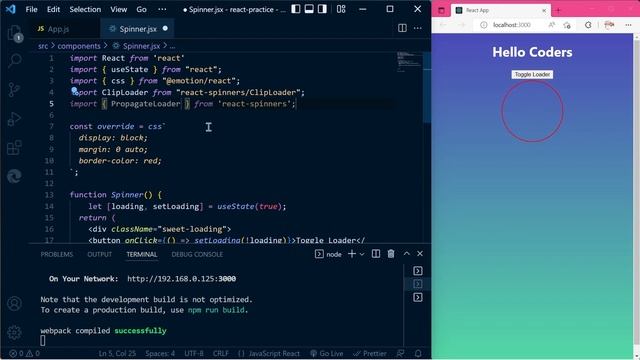This screenshot has width=640, height=360.
Task: Toggle the secondary side bar layout icon
Action: click(x=322, y=9)
